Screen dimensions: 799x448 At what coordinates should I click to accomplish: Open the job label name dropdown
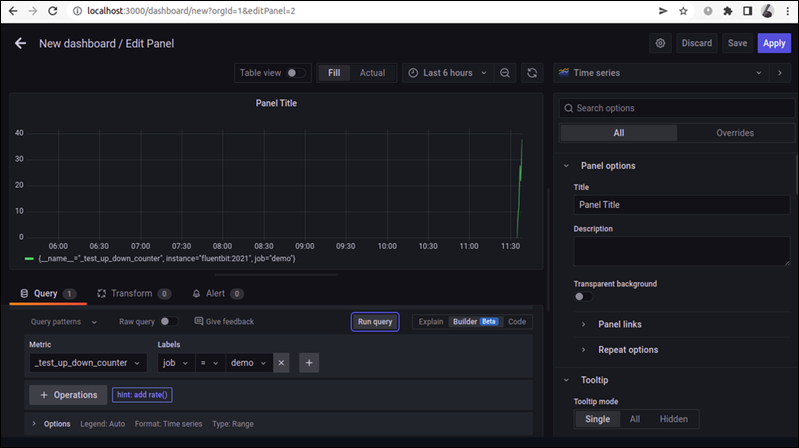[176, 363]
